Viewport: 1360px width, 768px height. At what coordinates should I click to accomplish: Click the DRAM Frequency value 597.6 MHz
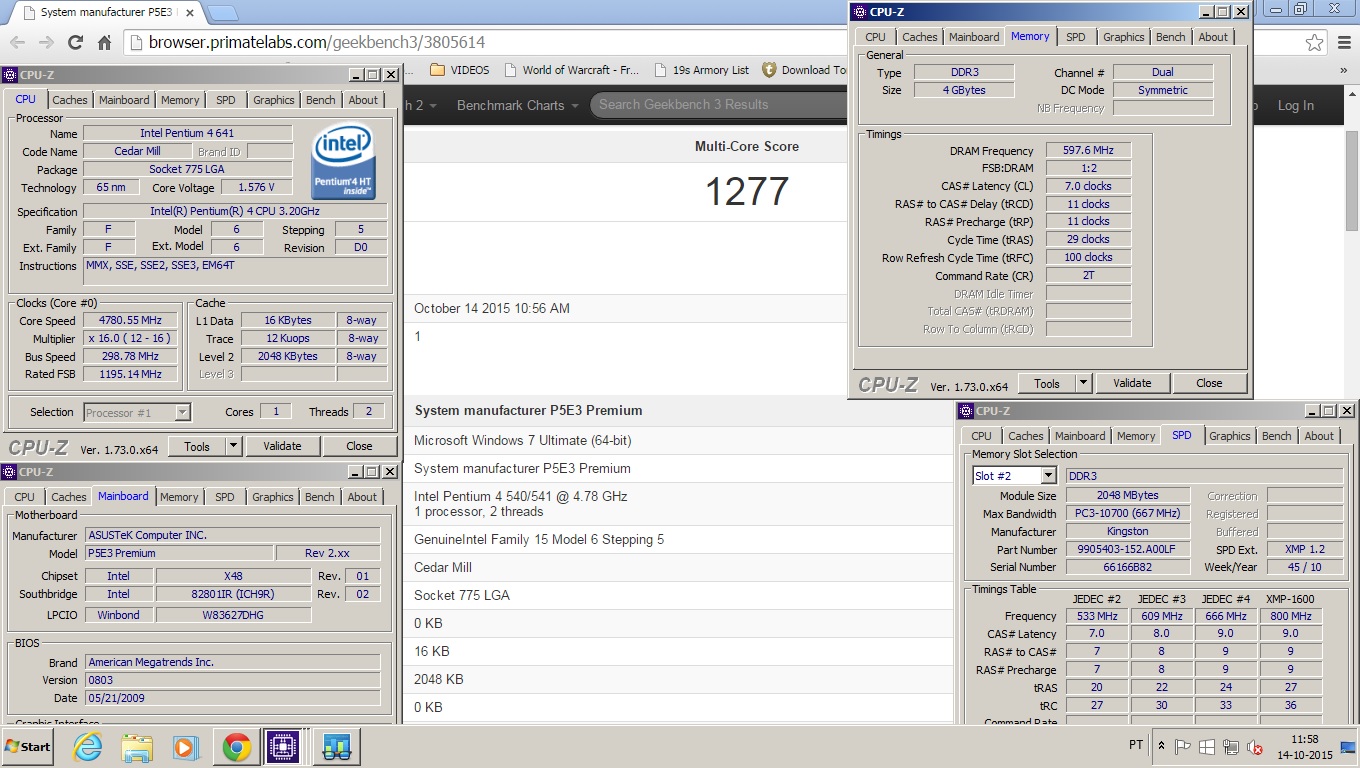pyautogui.click(x=1088, y=150)
